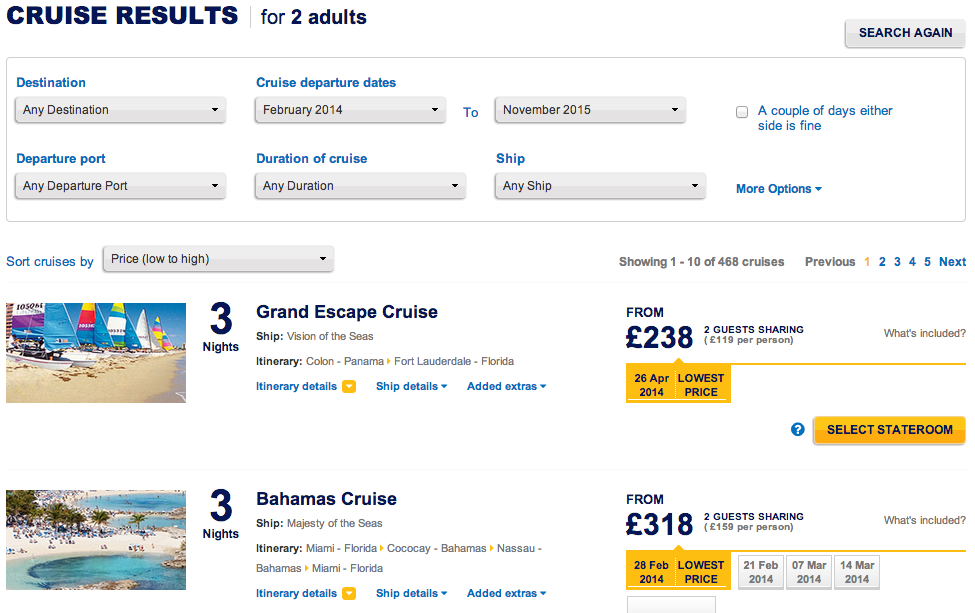Change the 'Price (low to high)' sort order
Viewport: 975px width, 613px height.
click(219, 259)
